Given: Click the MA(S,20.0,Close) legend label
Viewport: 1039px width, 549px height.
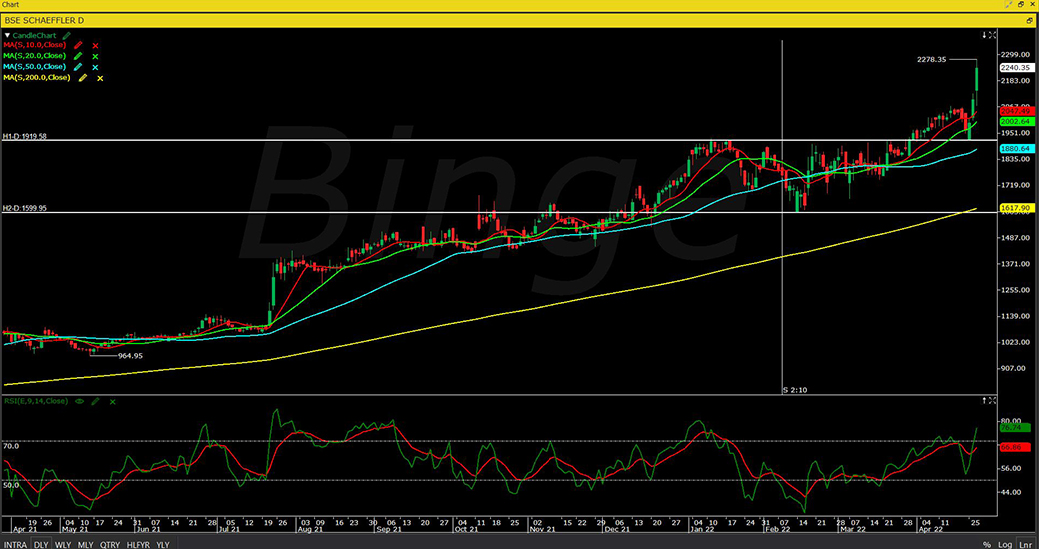Looking at the screenshot, I should click(x=35, y=56).
